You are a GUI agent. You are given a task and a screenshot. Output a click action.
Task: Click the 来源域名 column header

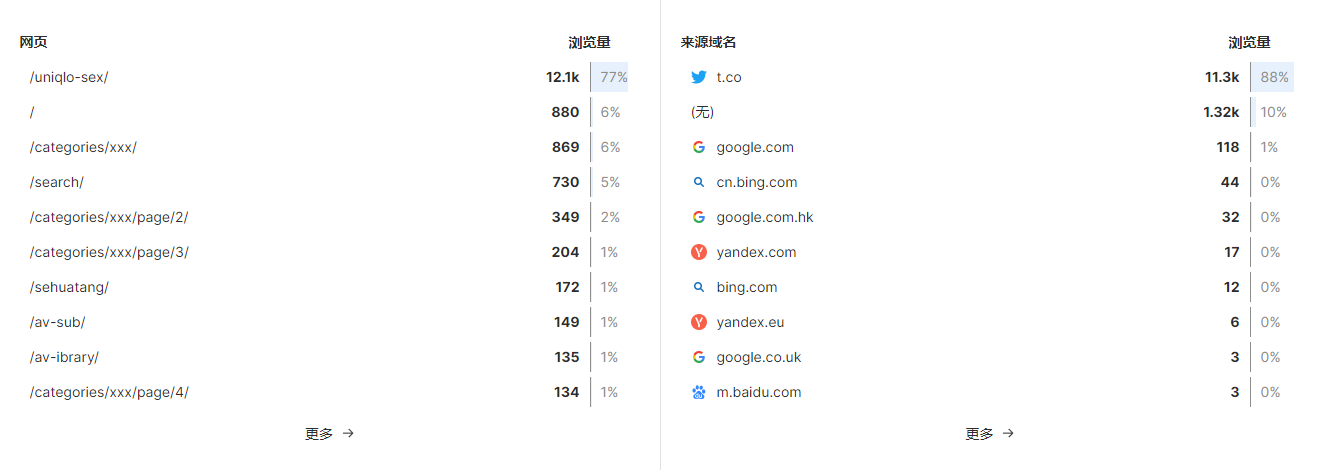tap(708, 42)
